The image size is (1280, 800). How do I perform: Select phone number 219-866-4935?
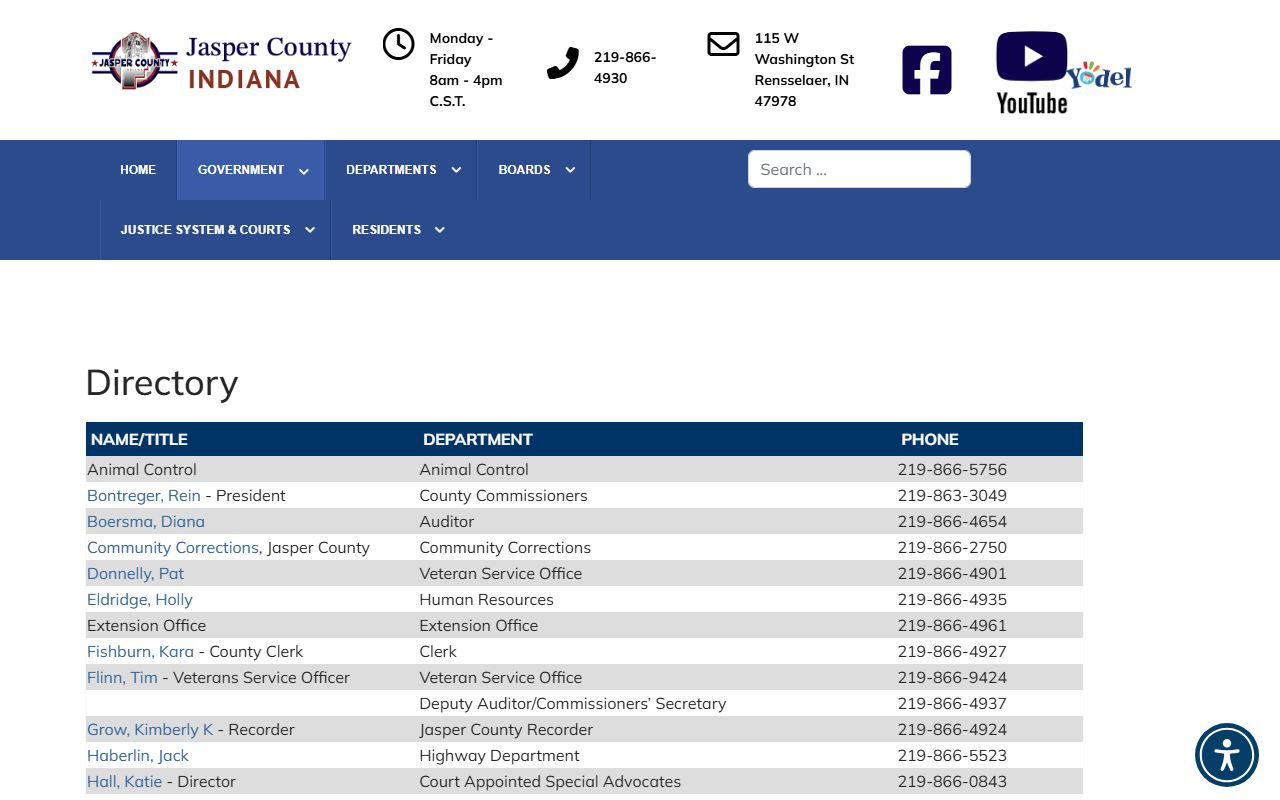point(952,600)
